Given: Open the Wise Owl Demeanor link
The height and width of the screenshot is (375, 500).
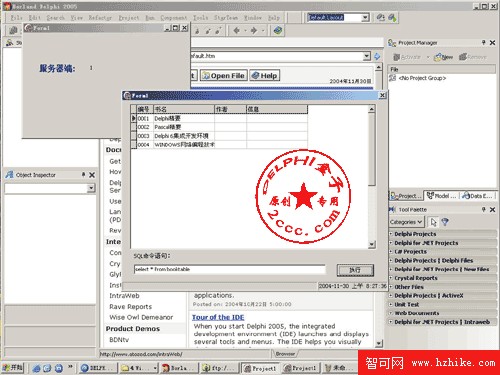Looking at the screenshot, I should pos(141,317).
